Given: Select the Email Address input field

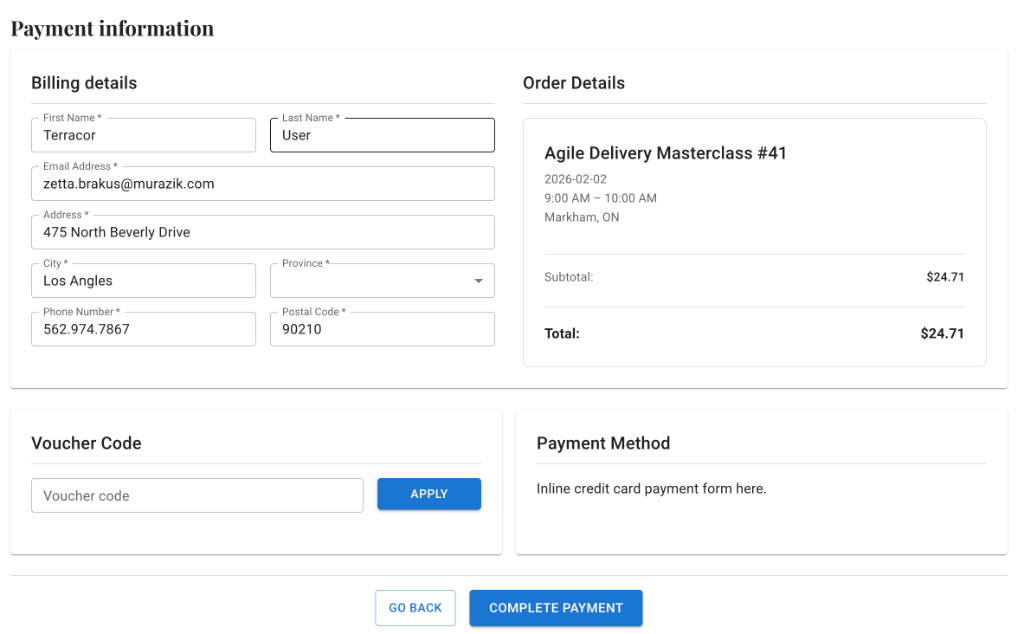Looking at the screenshot, I should (x=263, y=183).
